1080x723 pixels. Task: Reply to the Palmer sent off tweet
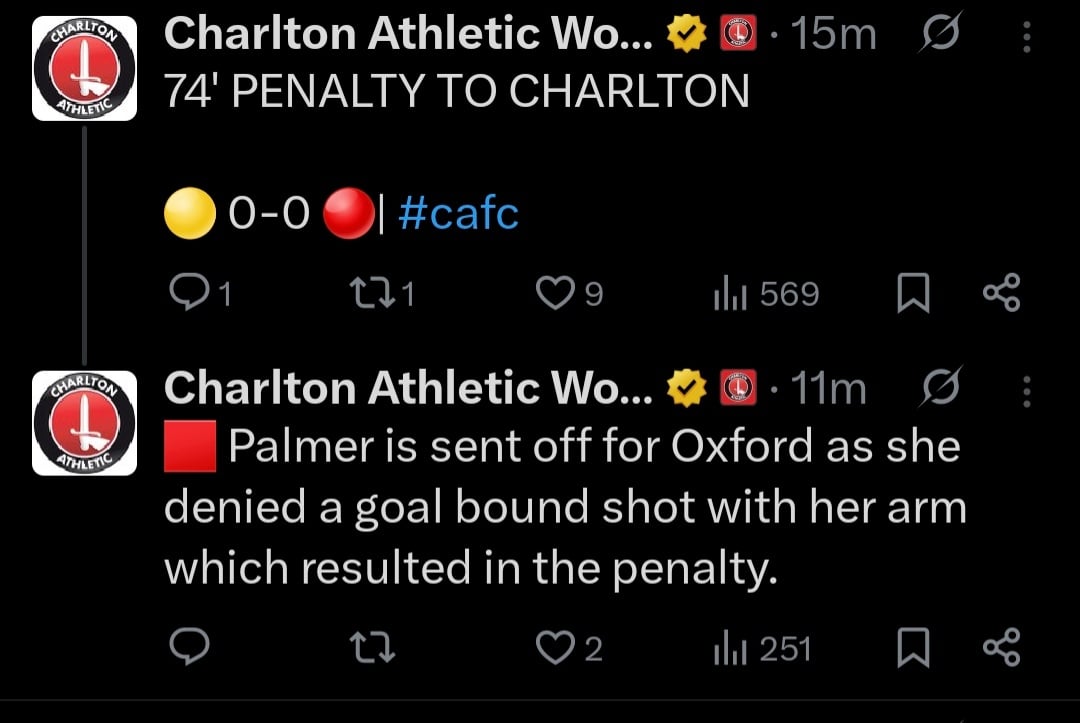pos(190,650)
